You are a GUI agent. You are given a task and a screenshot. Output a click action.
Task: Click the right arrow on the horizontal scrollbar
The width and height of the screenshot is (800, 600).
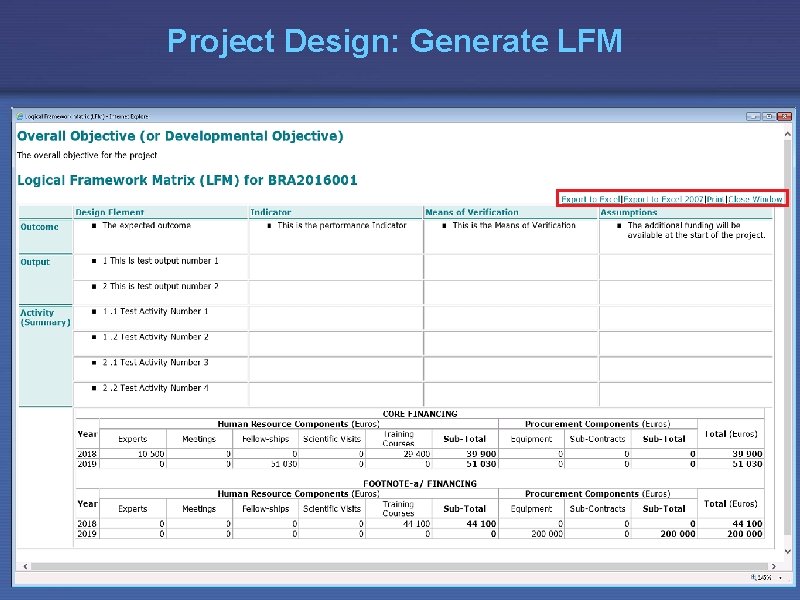click(x=773, y=566)
